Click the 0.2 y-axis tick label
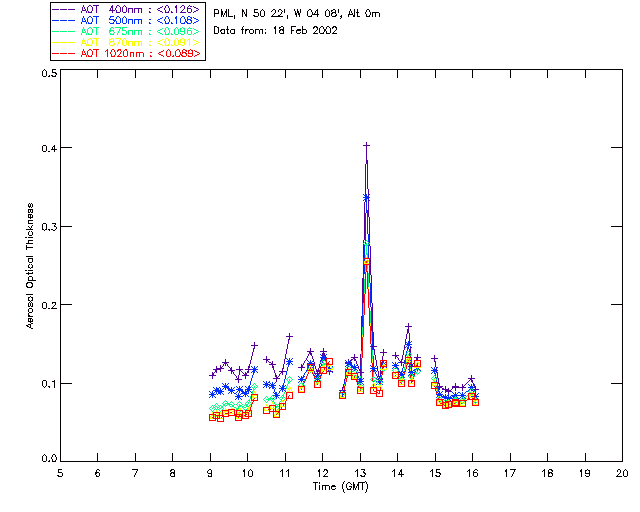The image size is (640, 512). point(49,305)
